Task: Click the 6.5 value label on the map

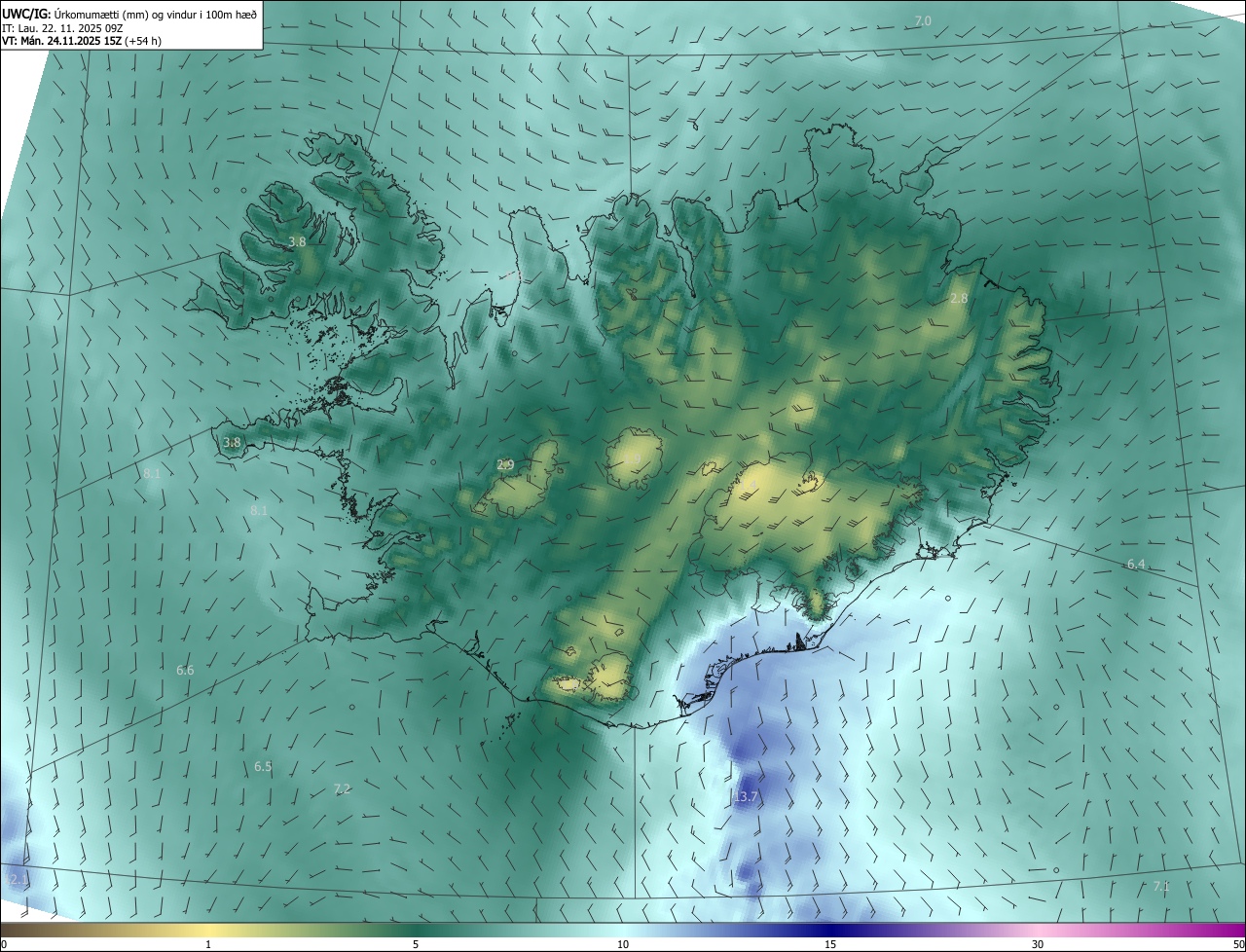Action: (x=263, y=766)
